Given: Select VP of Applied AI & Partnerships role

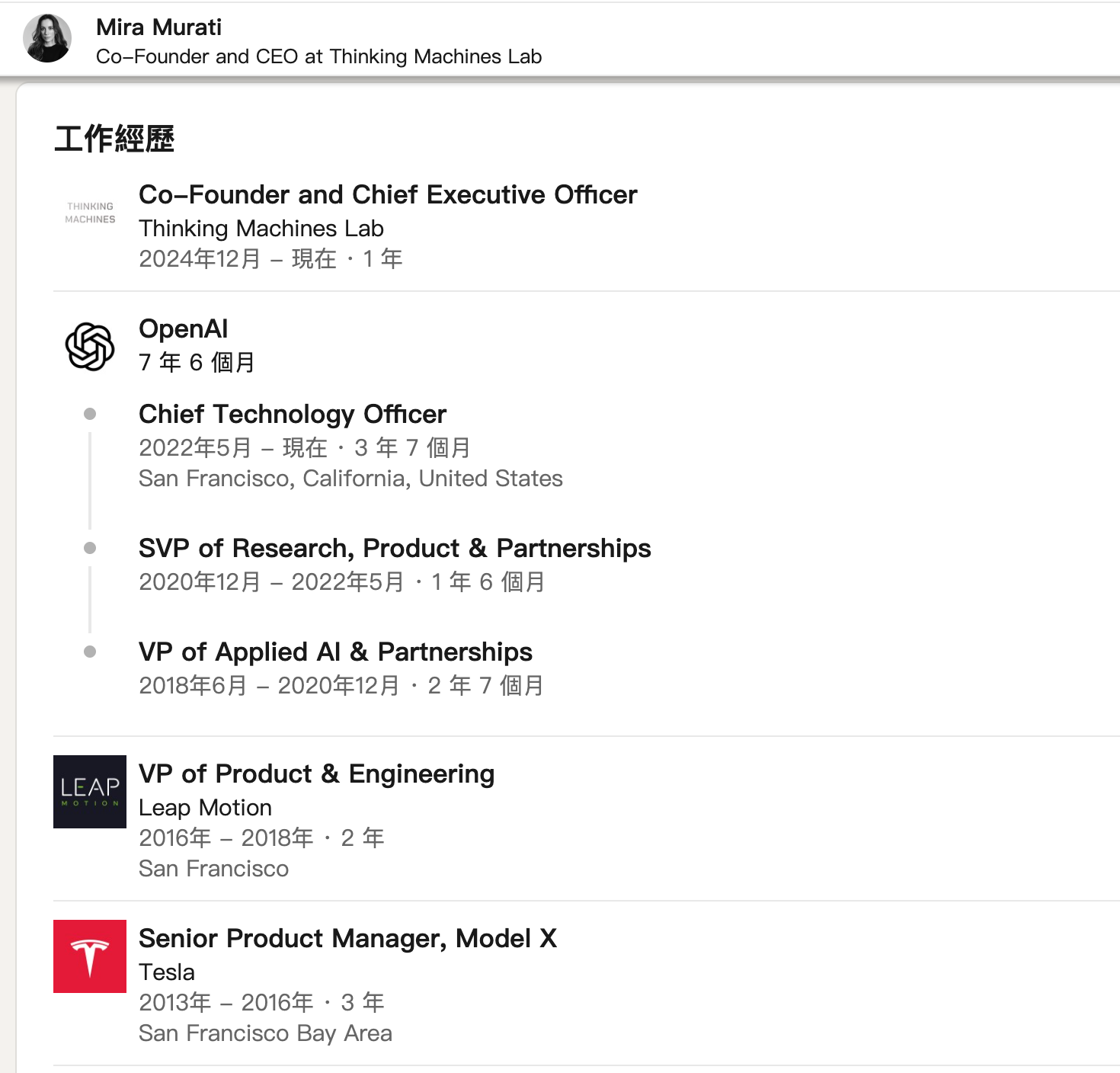Looking at the screenshot, I should click(x=335, y=652).
